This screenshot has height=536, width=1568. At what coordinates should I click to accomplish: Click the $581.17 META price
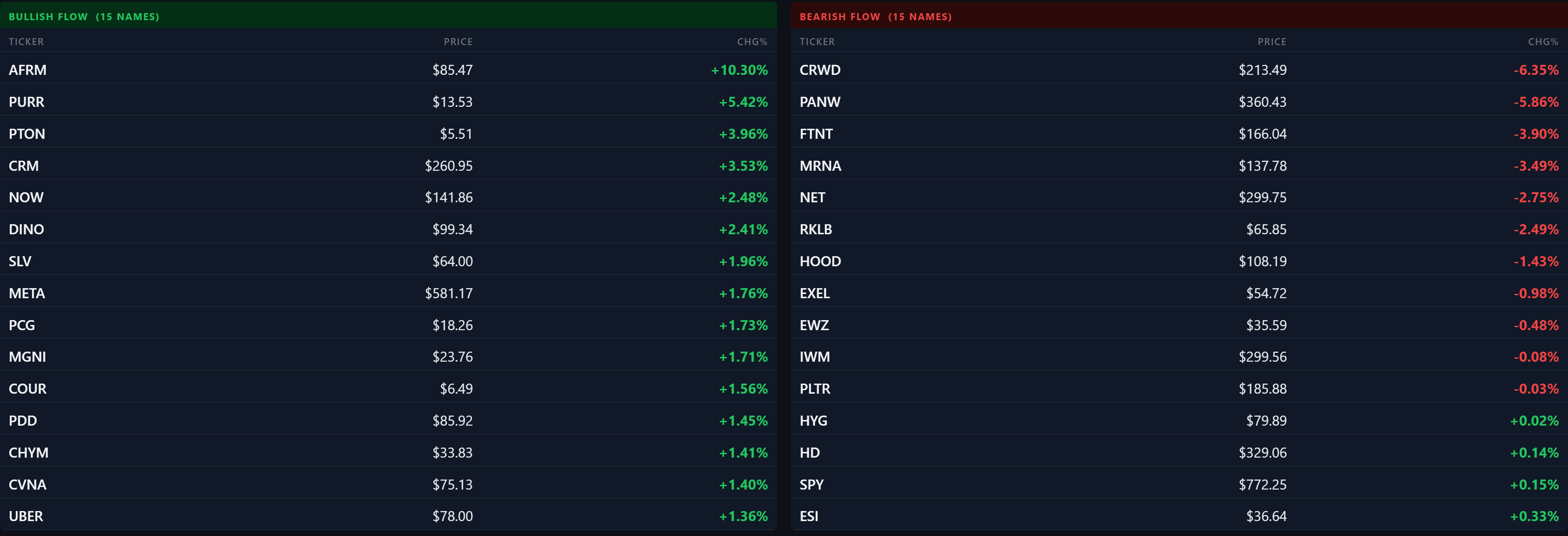click(448, 293)
